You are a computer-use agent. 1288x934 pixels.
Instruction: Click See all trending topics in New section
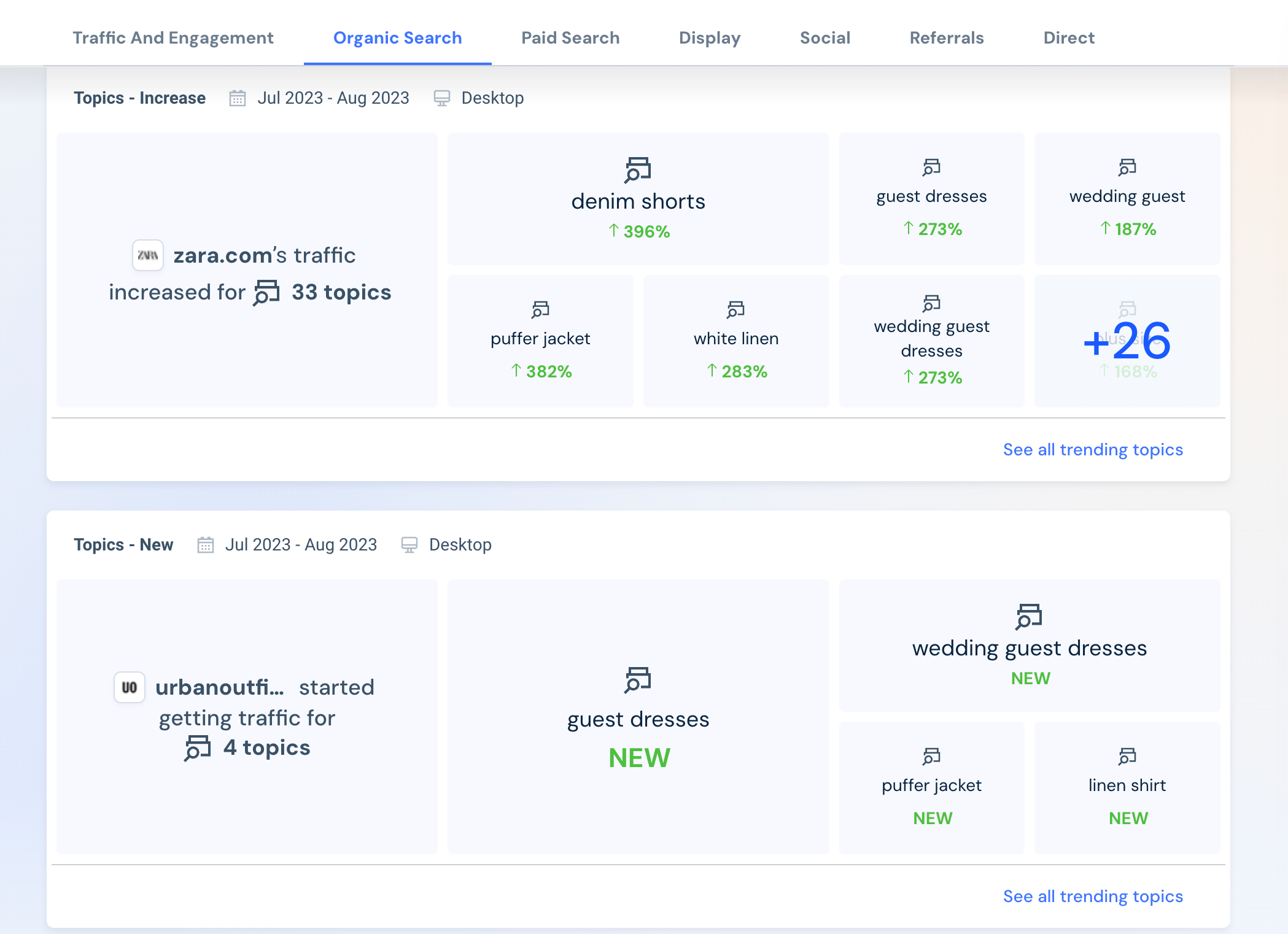click(1094, 896)
